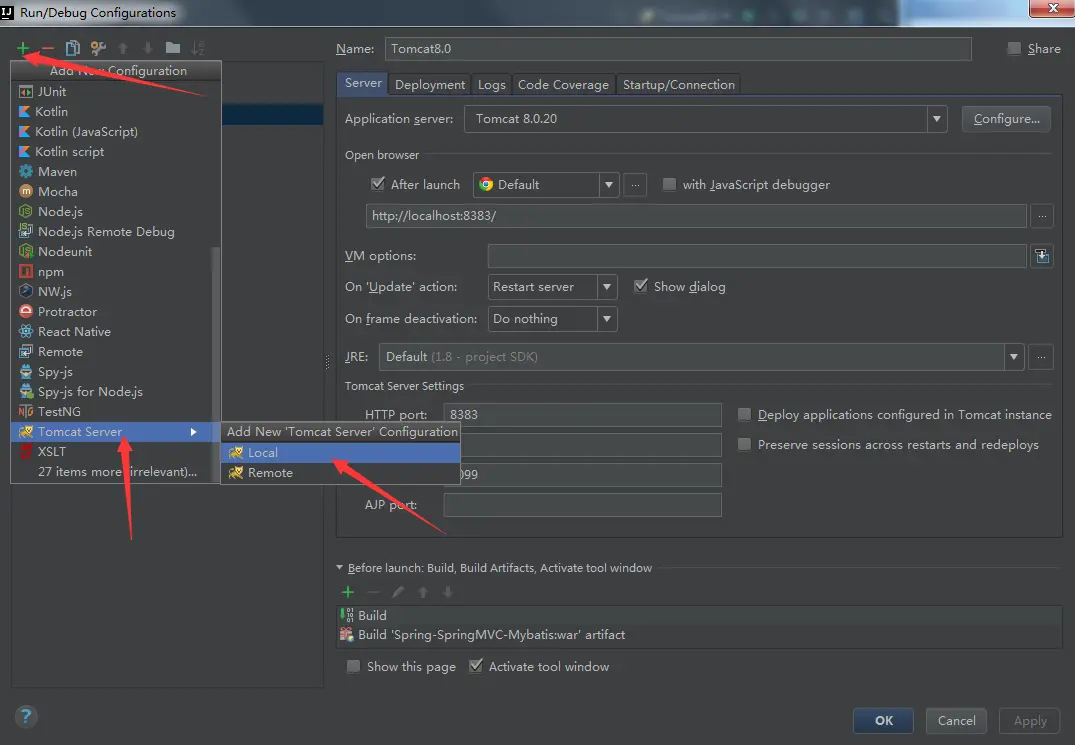Add a before launch task plus icon
Image resolution: width=1075 pixels, height=745 pixels.
click(348, 591)
